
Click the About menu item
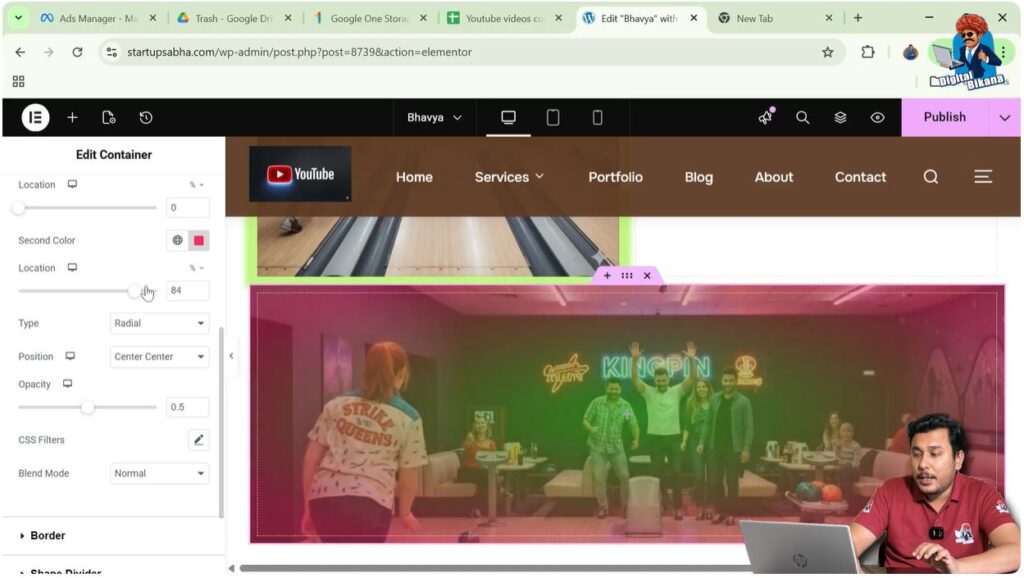click(x=774, y=177)
